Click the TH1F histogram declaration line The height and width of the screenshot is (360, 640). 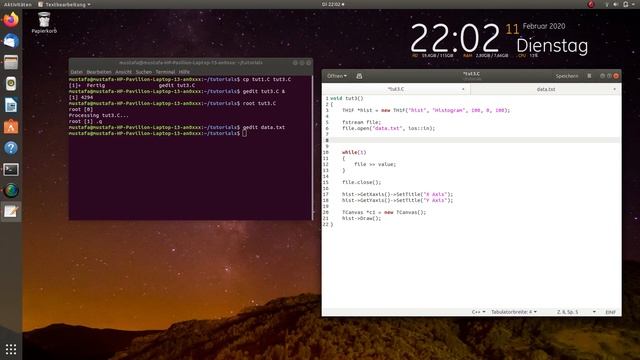(x=426, y=110)
